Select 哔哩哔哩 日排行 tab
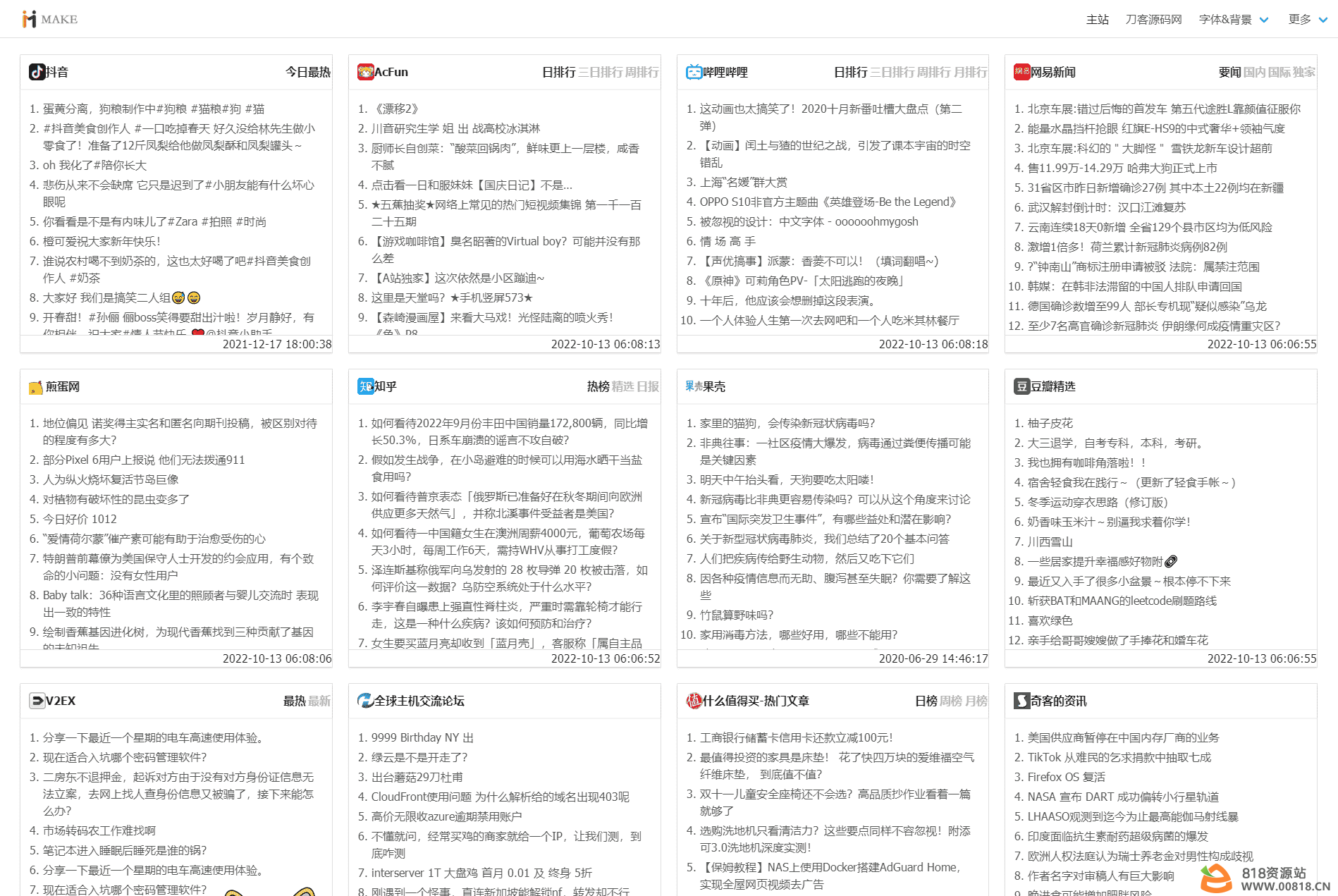 (851, 72)
